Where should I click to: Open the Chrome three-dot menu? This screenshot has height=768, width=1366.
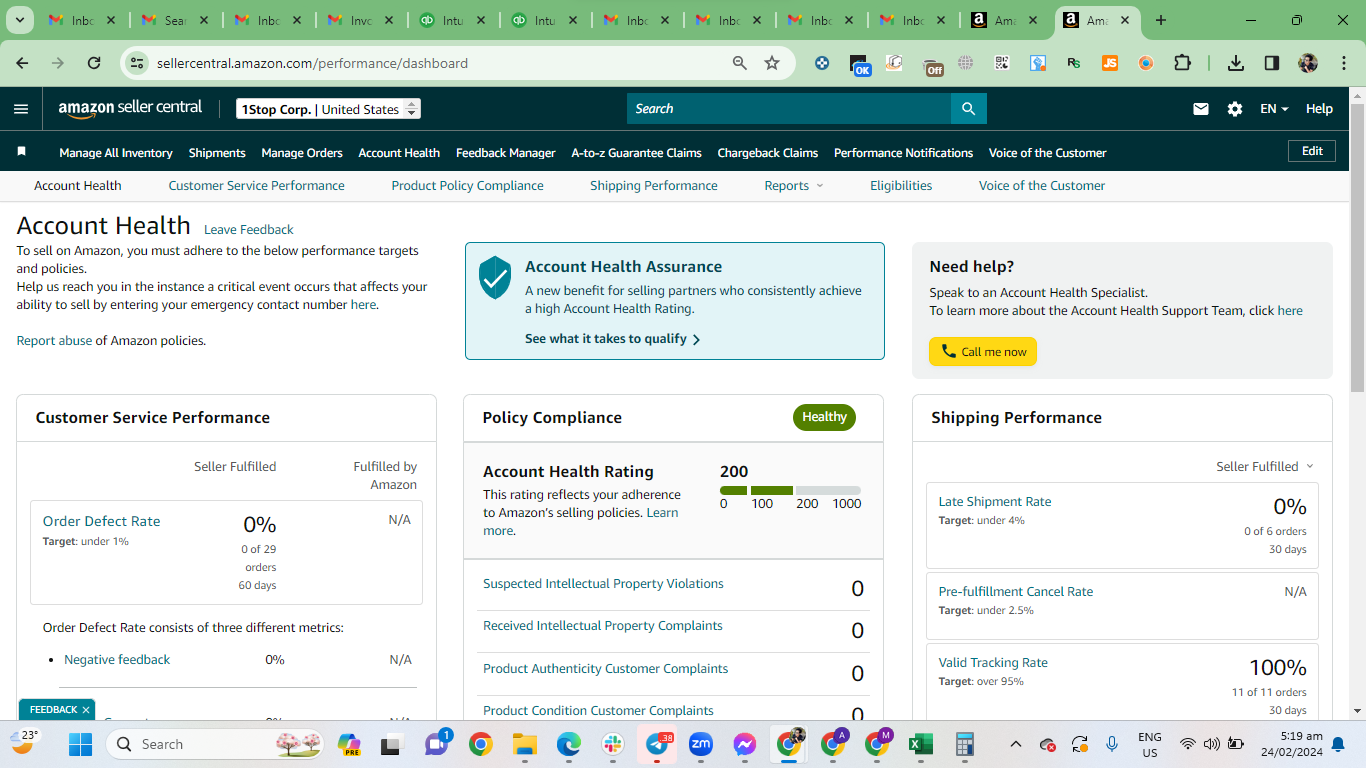click(x=1342, y=63)
